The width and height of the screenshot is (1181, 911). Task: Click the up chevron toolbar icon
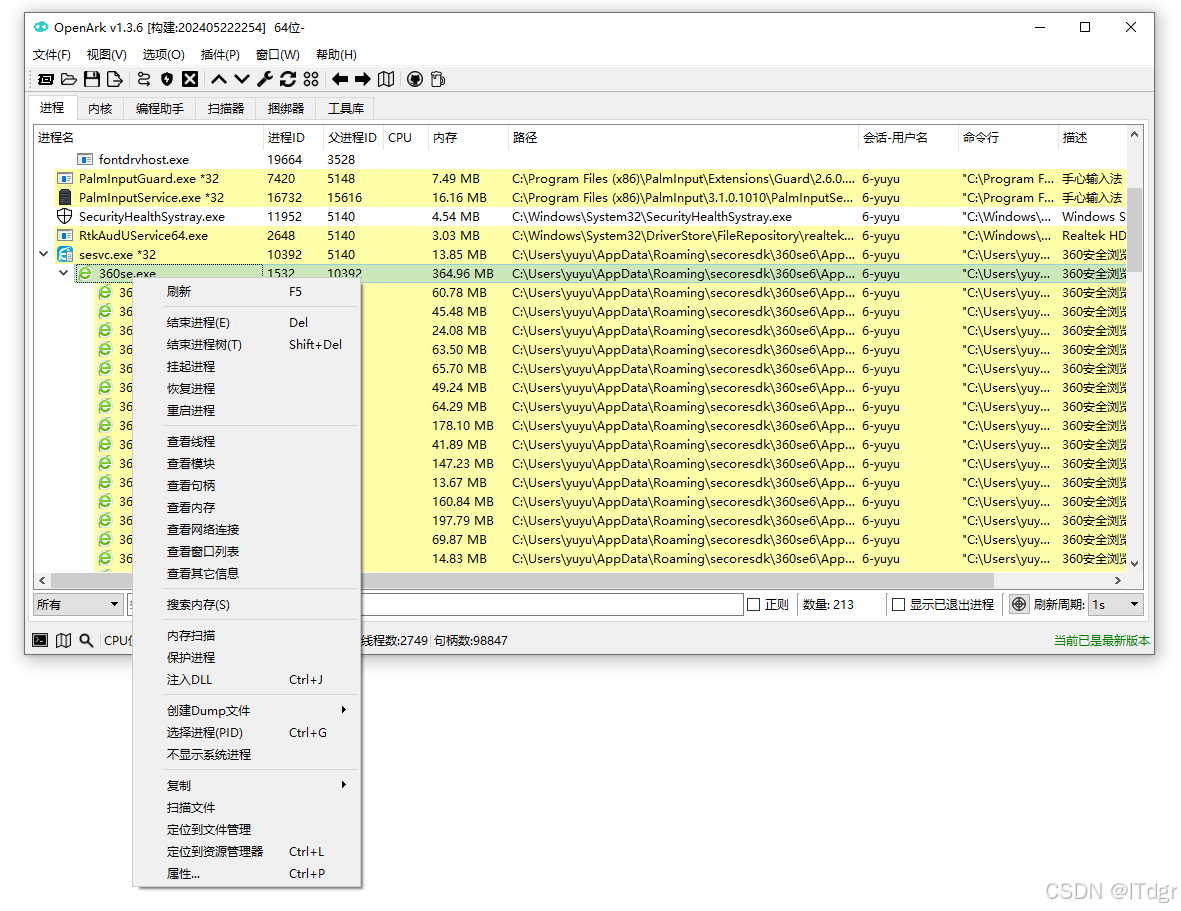(218, 79)
